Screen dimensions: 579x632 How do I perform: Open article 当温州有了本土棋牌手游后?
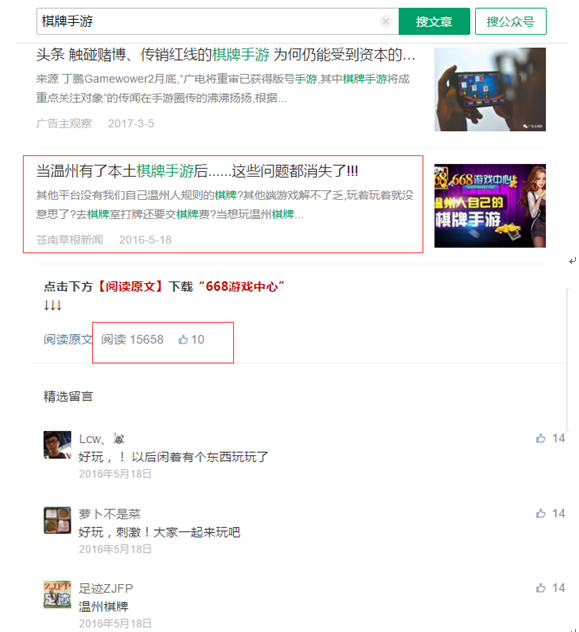(x=197, y=171)
